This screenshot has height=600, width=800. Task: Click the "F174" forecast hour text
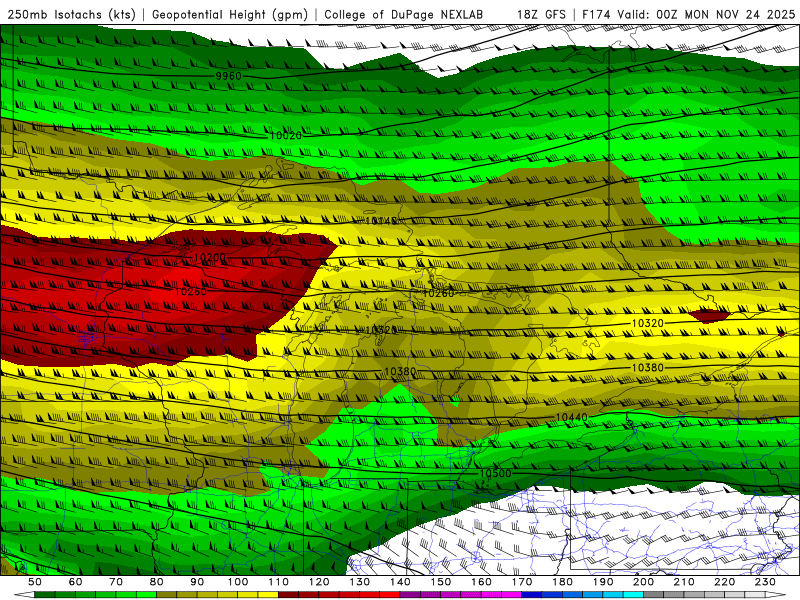(x=597, y=14)
